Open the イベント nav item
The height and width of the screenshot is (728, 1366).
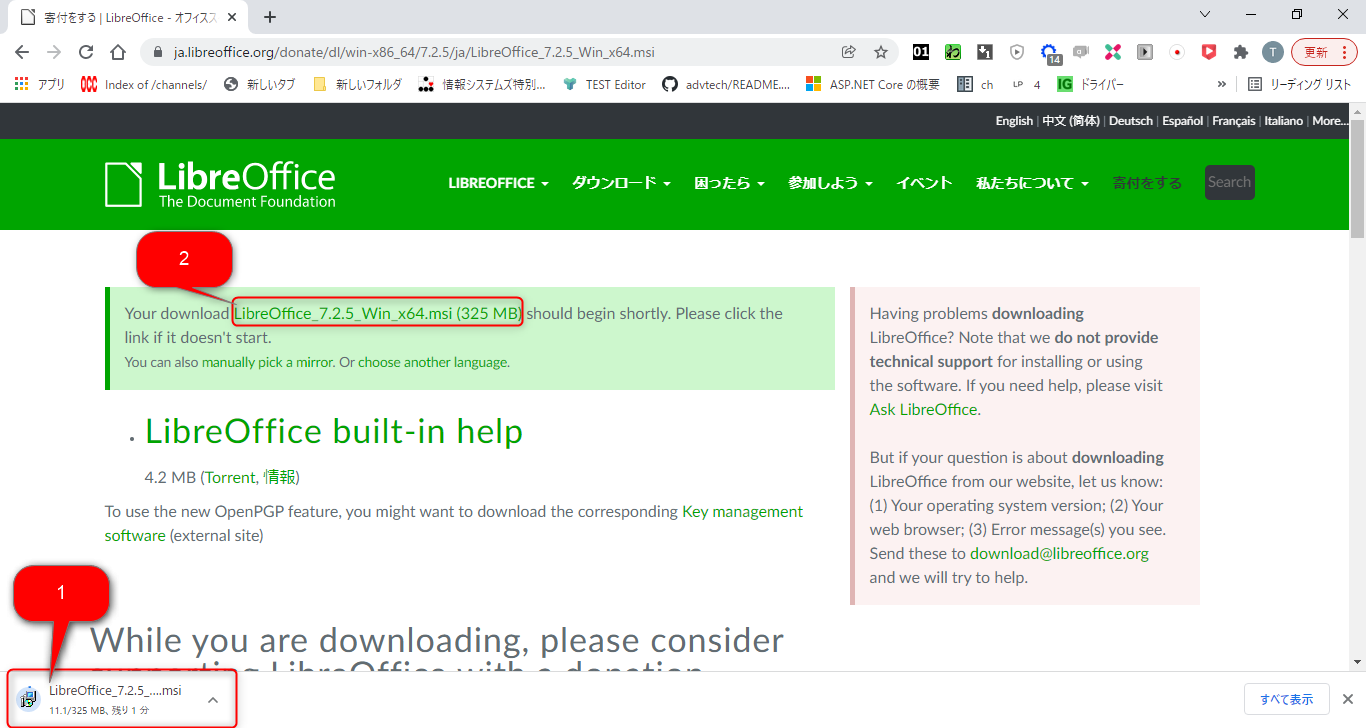(924, 183)
